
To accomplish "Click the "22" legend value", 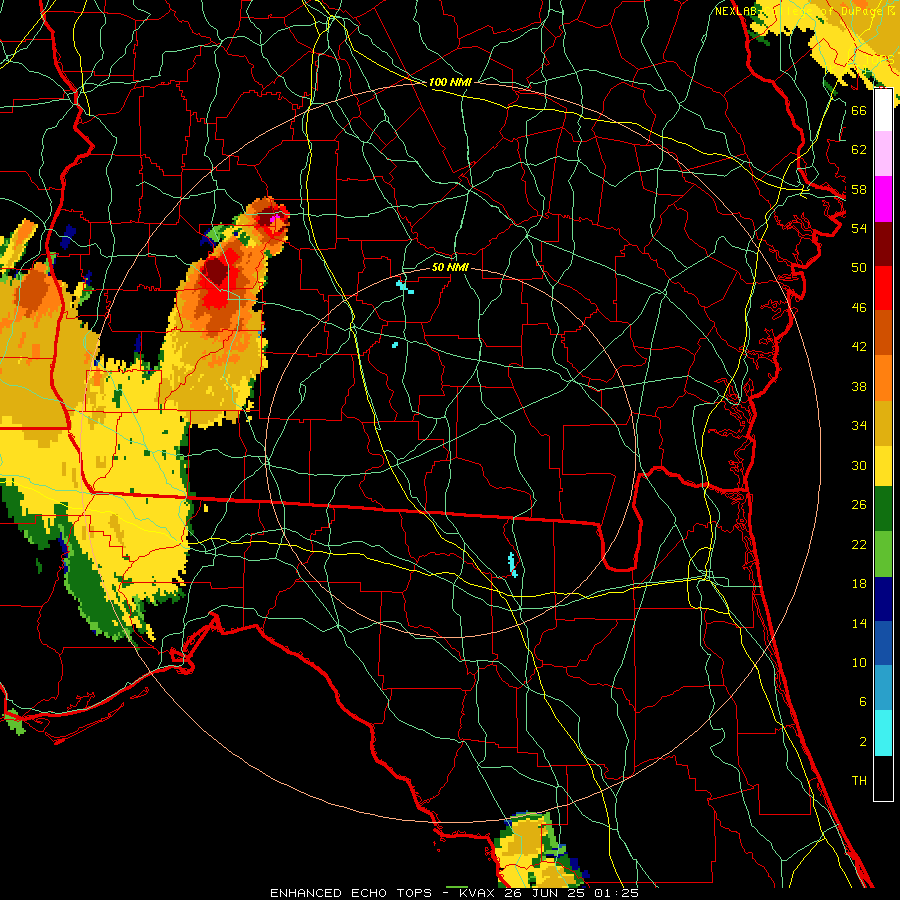I will pos(859,544).
